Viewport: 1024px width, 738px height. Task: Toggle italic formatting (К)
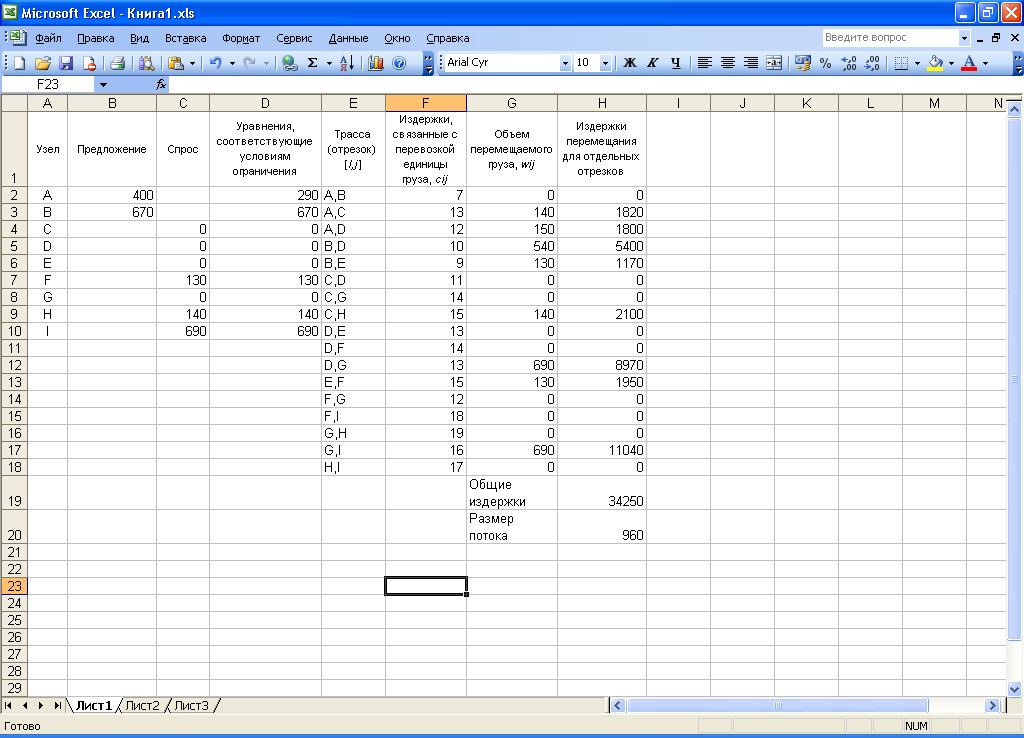653,62
